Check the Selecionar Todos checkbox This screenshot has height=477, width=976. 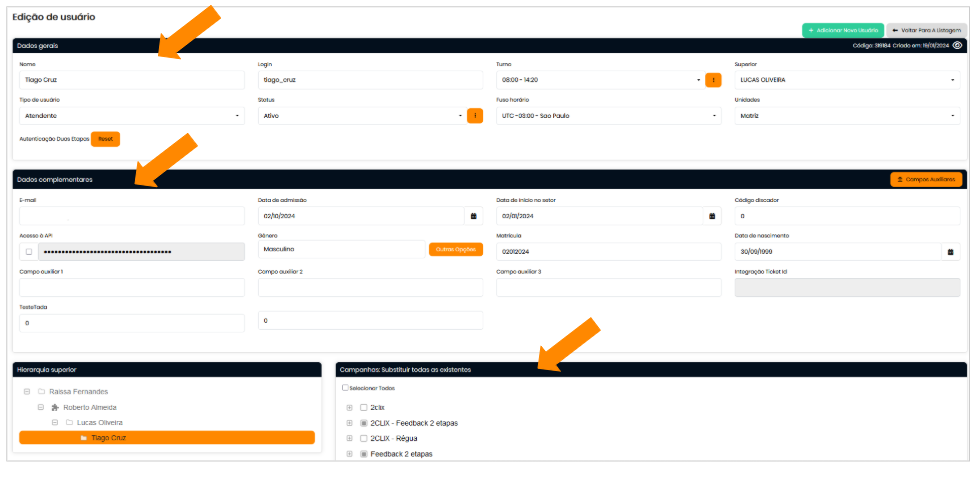345,388
